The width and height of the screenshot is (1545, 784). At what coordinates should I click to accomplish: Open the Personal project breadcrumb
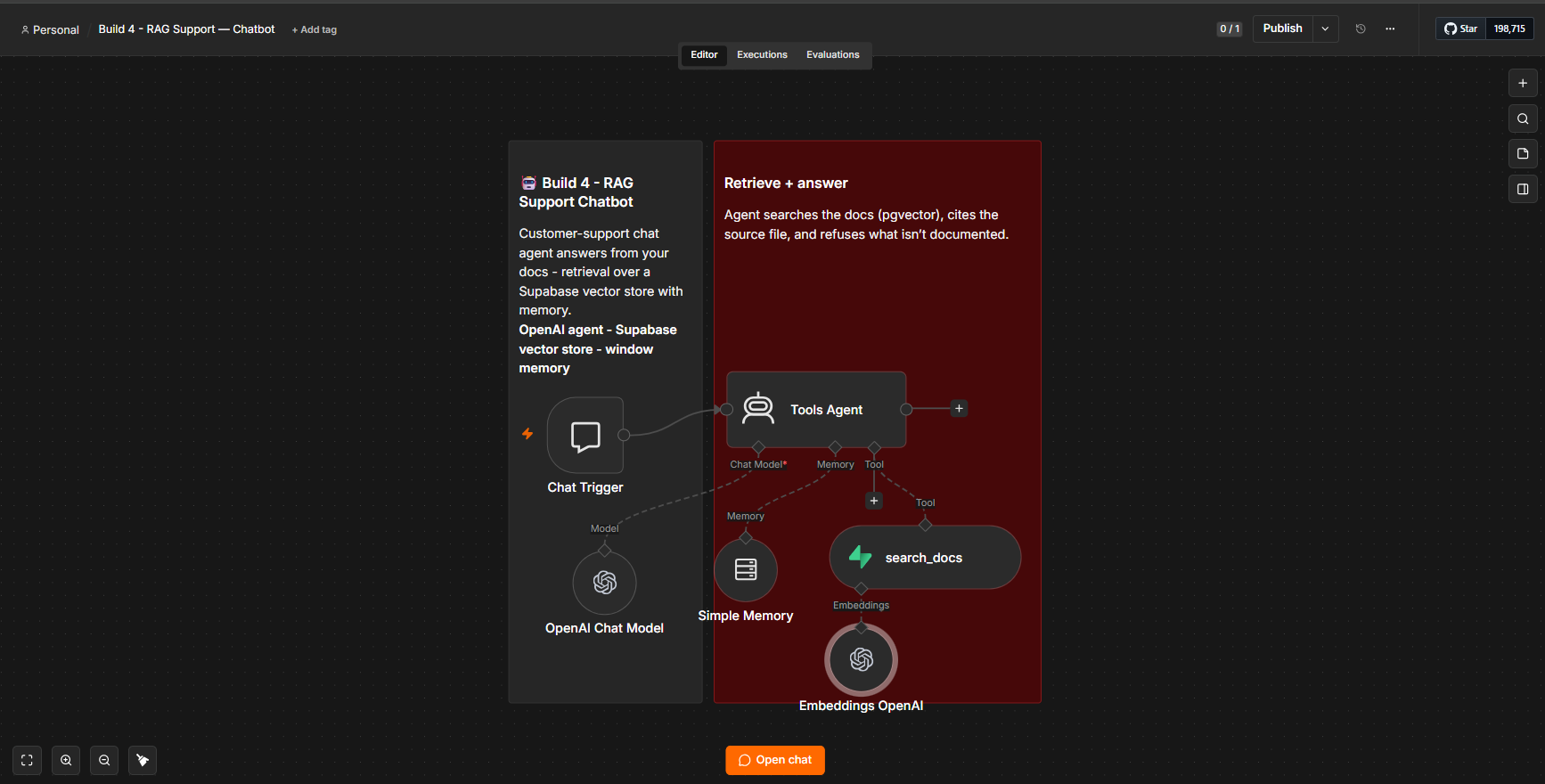click(50, 30)
